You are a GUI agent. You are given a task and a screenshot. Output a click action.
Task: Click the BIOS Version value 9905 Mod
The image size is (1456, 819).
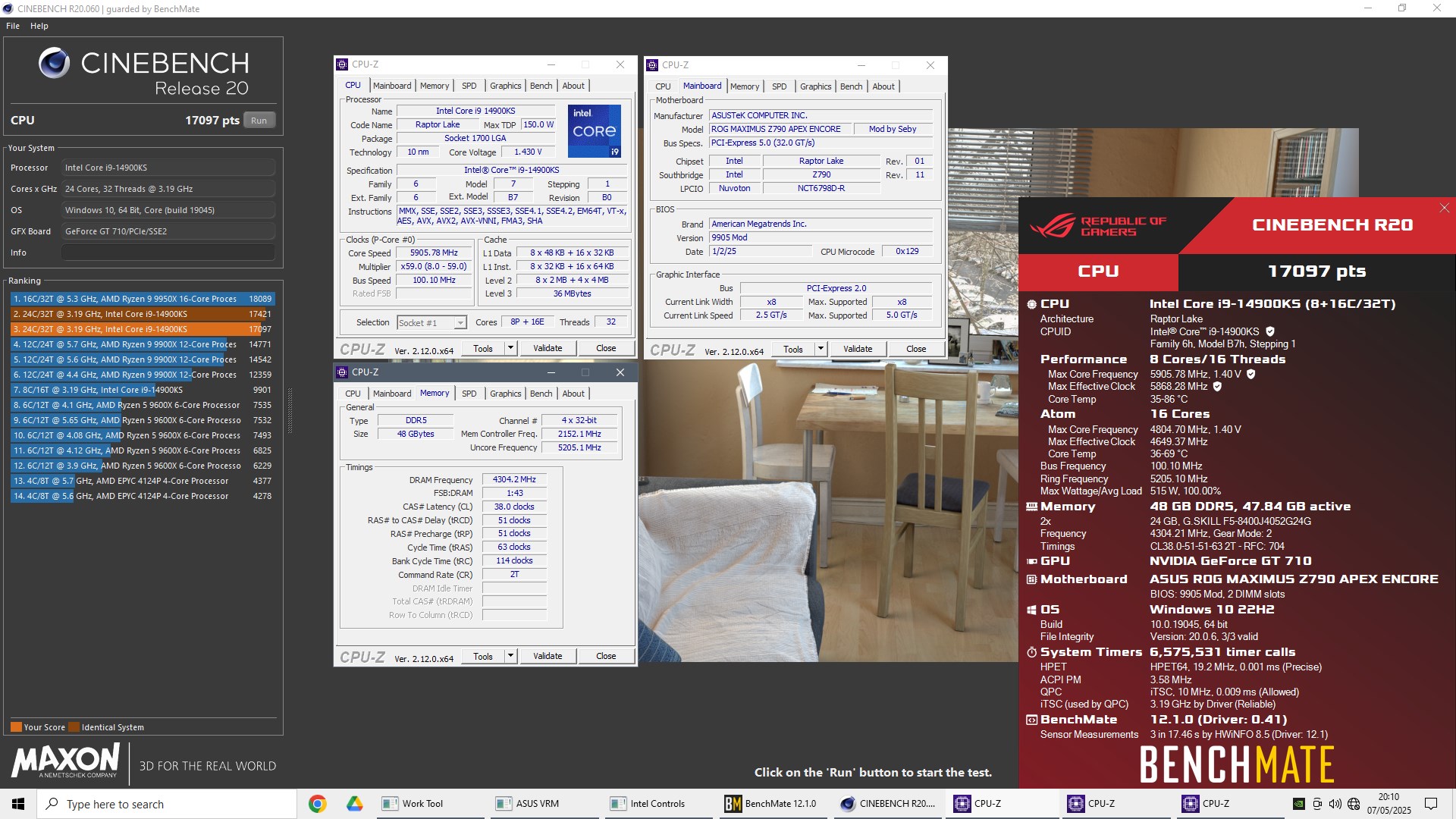821,237
